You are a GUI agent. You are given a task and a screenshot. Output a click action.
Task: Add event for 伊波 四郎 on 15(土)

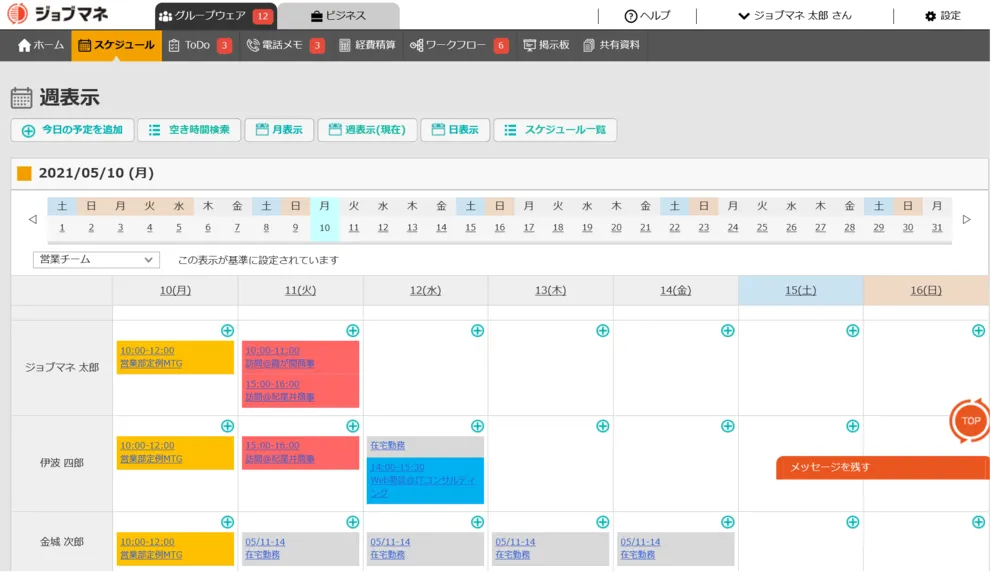[853, 426]
